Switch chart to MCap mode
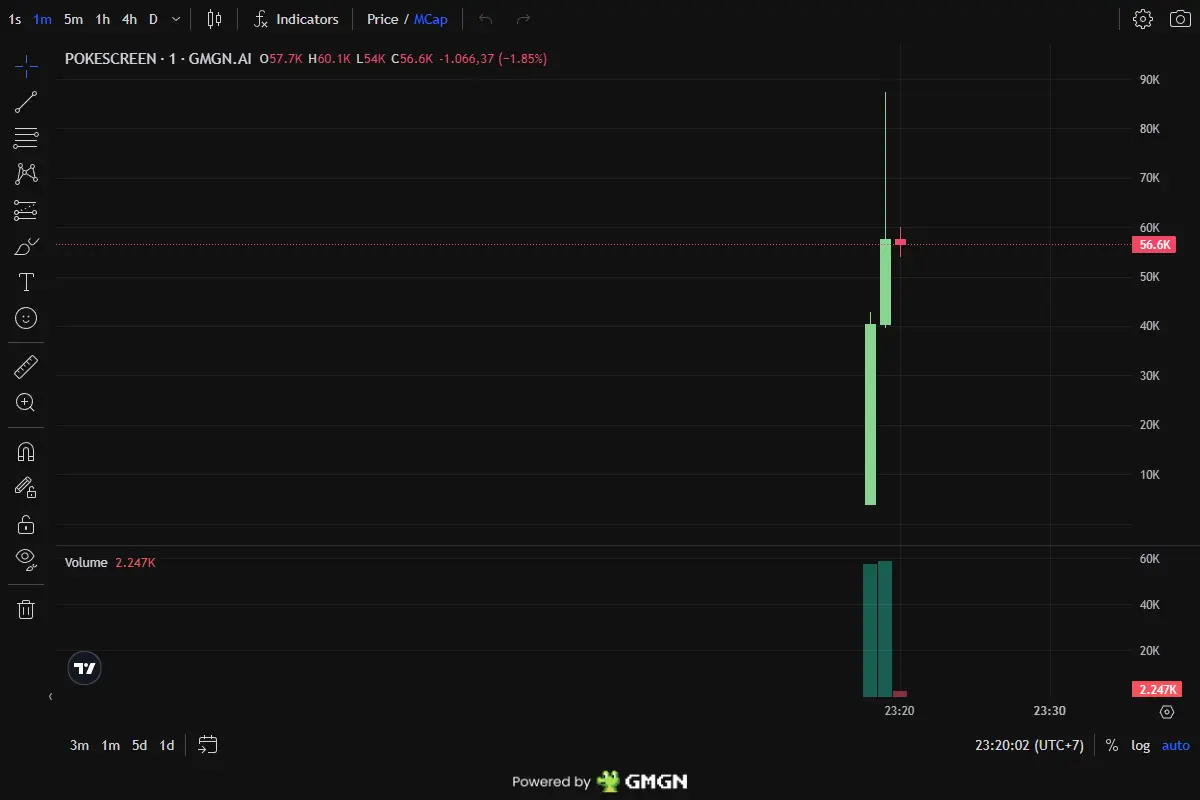The height and width of the screenshot is (800, 1200). click(431, 19)
